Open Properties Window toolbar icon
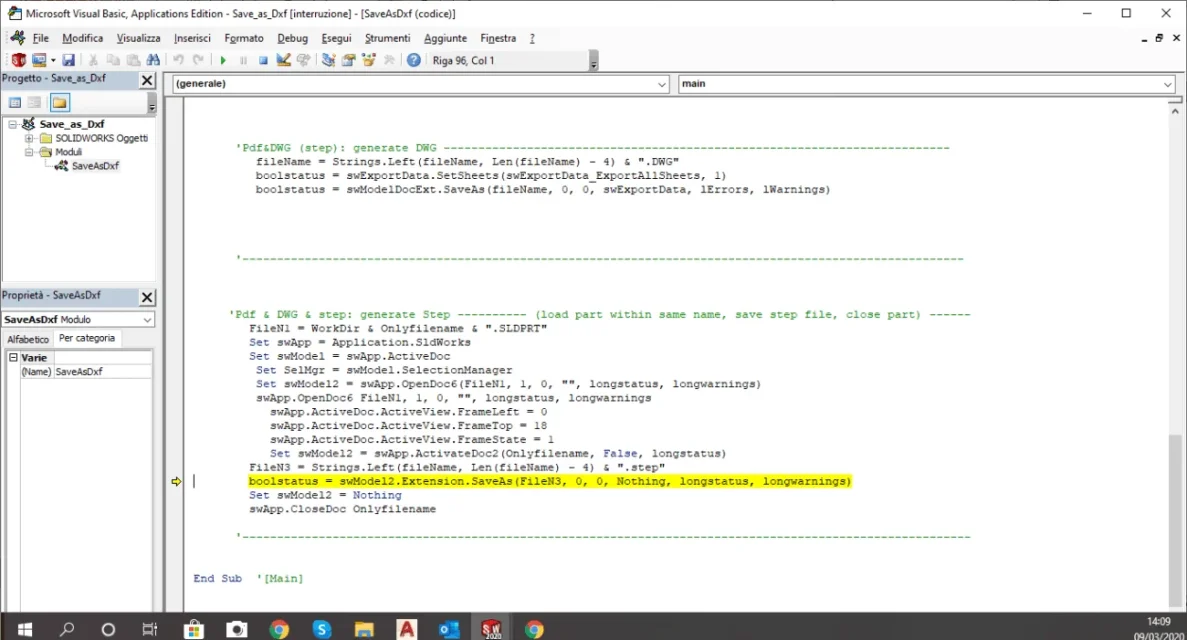The width and height of the screenshot is (1187, 640). (348, 60)
